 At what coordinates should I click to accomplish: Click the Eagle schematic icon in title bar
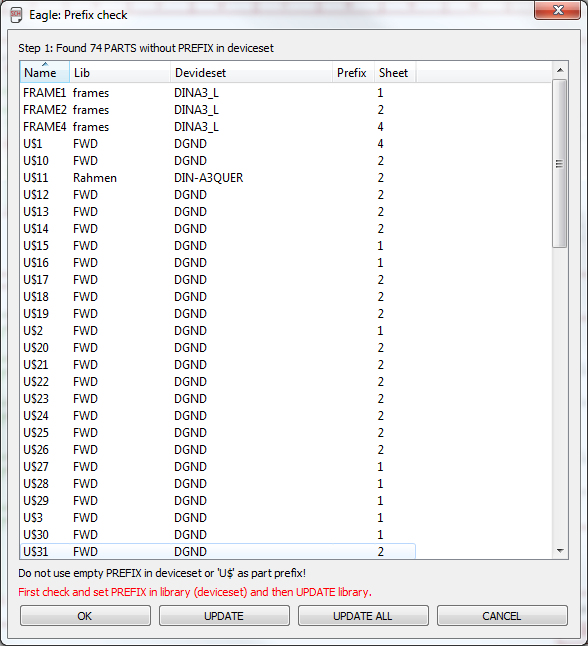pyautogui.click(x=16, y=15)
